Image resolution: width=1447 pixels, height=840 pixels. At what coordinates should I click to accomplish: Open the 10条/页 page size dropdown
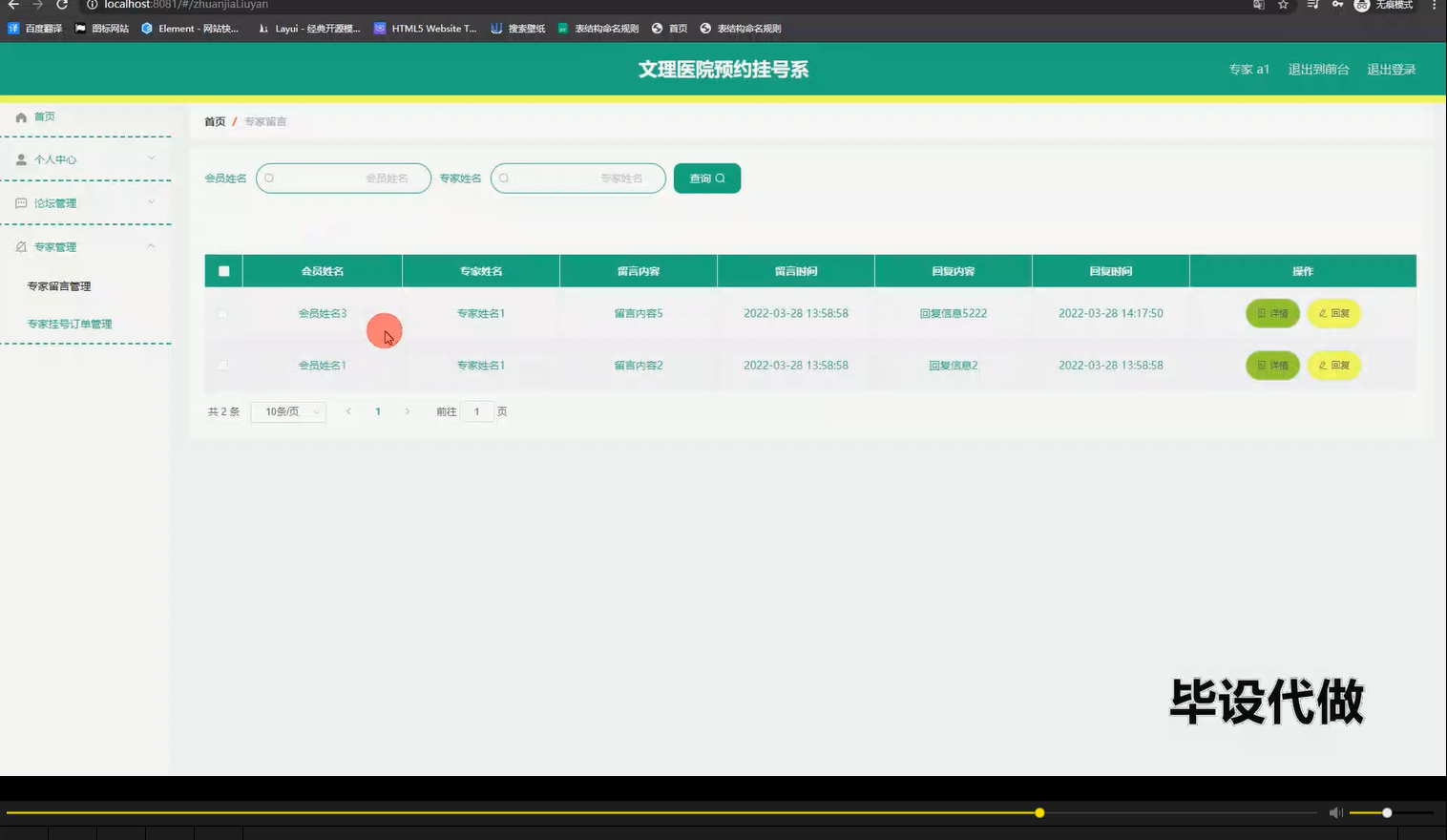tap(289, 411)
